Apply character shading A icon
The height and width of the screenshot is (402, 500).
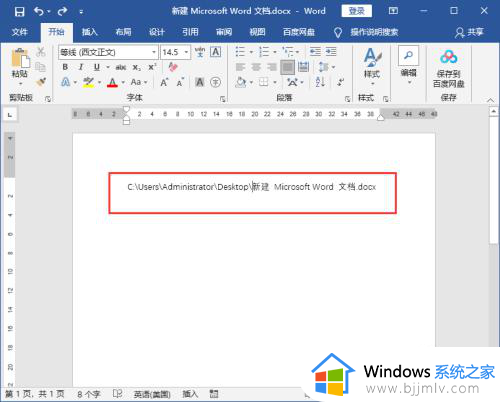point(200,82)
